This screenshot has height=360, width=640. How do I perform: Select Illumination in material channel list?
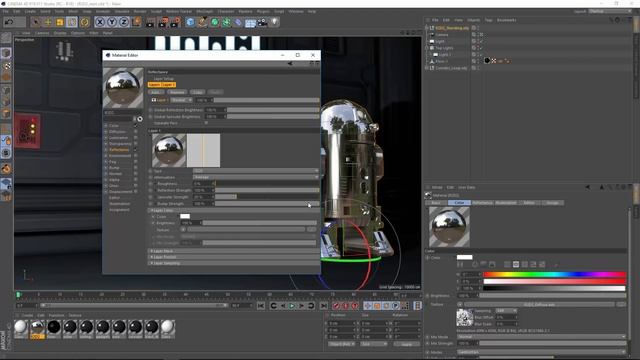pos(120,204)
